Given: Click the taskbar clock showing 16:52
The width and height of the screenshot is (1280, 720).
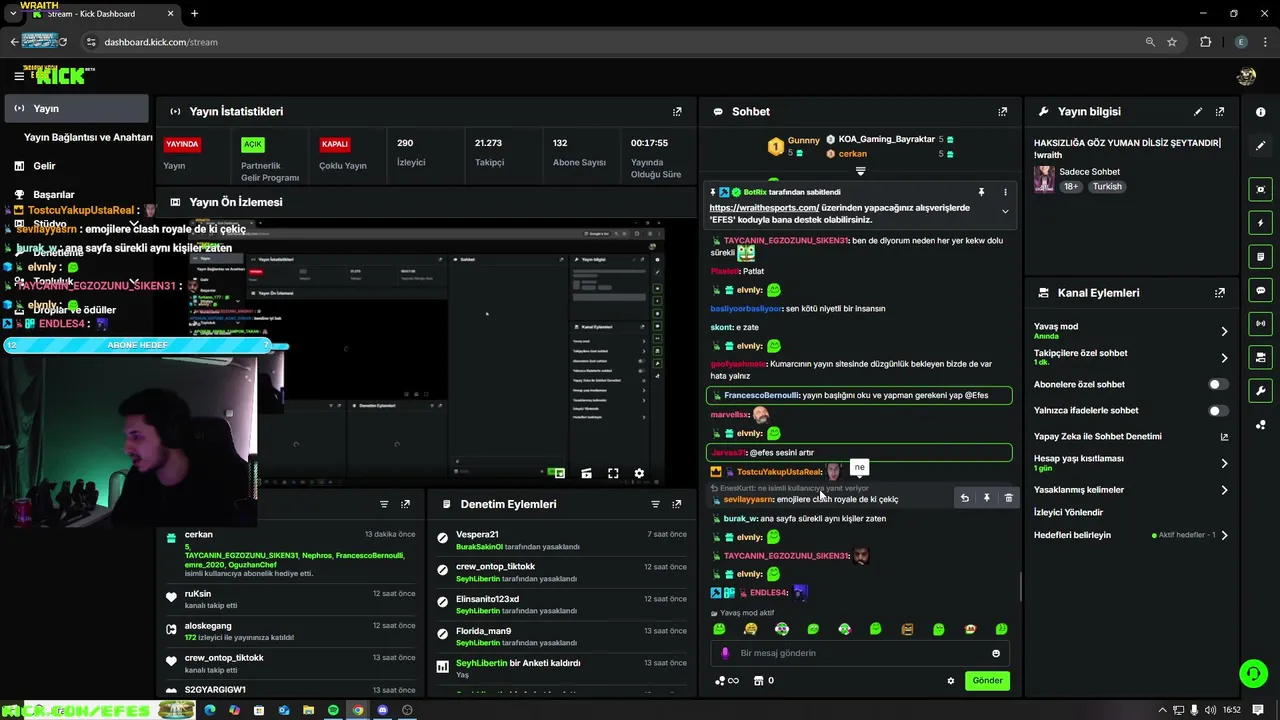Looking at the screenshot, I should [1231, 710].
